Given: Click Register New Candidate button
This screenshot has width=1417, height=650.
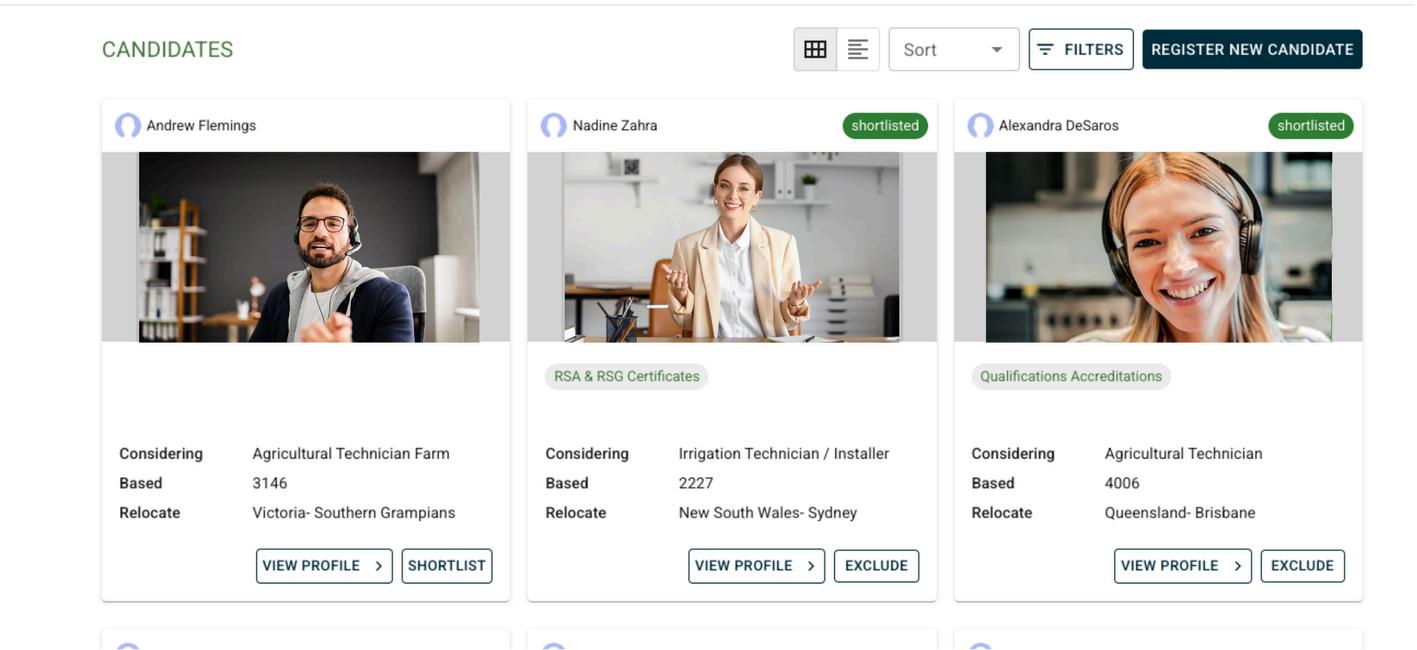Looking at the screenshot, I should tap(1252, 49).
